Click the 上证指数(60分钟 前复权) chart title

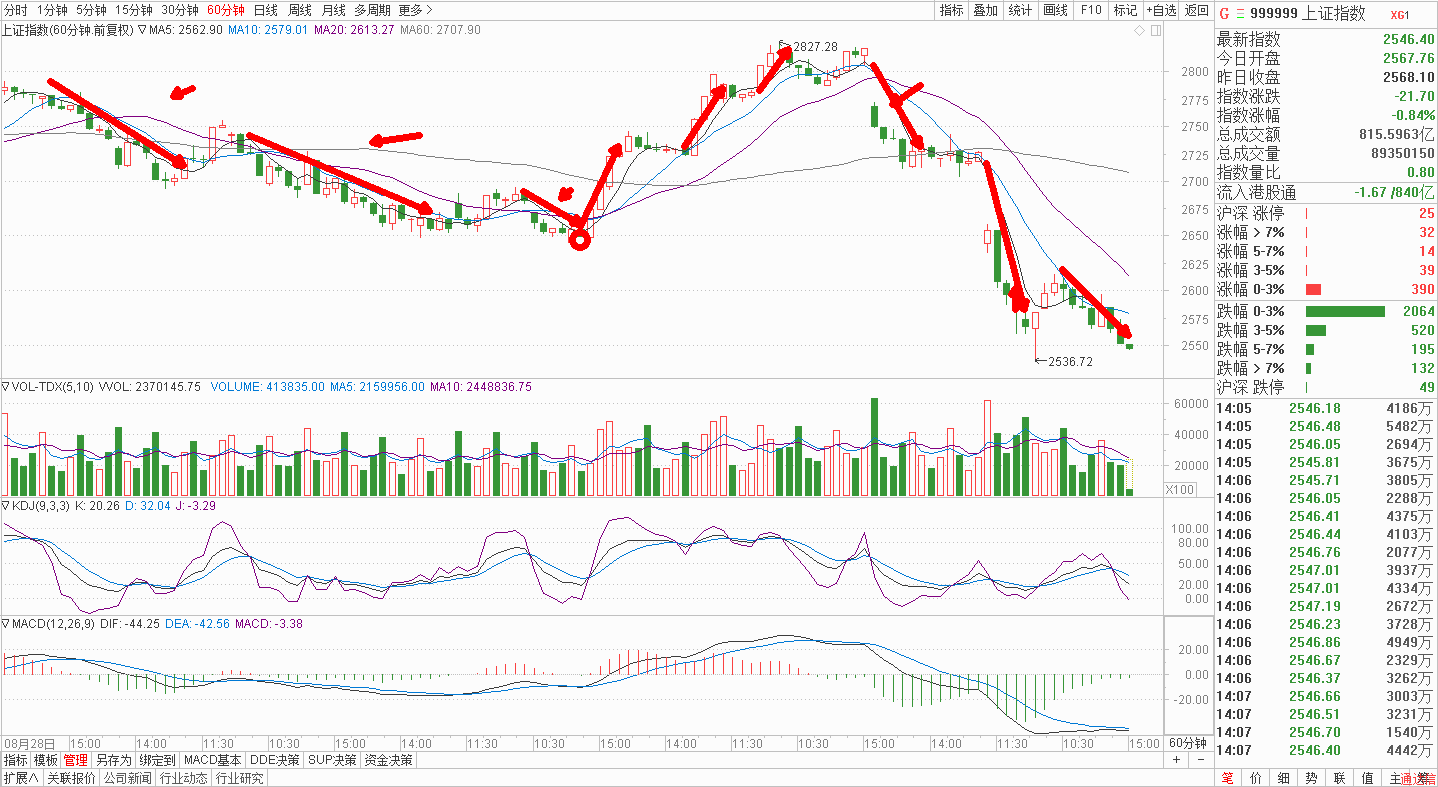(x=67, y=30)
